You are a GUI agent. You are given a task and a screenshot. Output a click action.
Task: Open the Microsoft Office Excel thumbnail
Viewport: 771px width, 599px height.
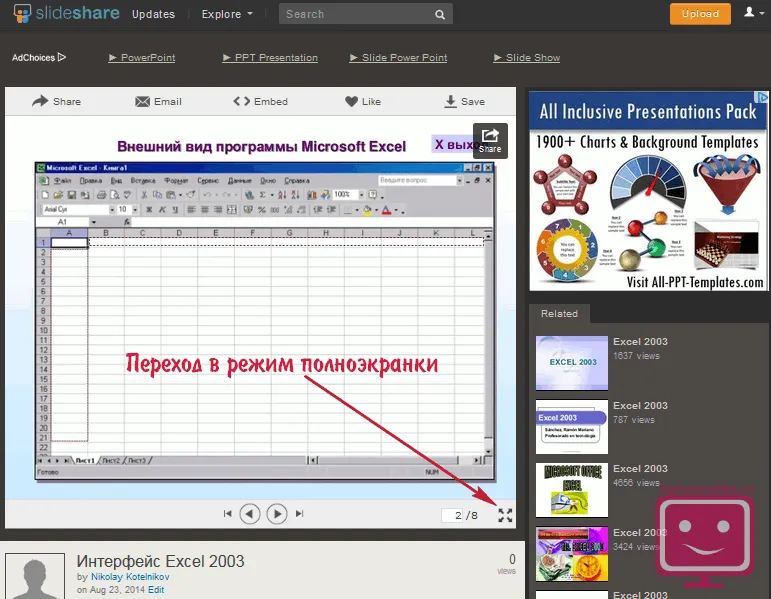pyautogui.click(x=572, y=490)
